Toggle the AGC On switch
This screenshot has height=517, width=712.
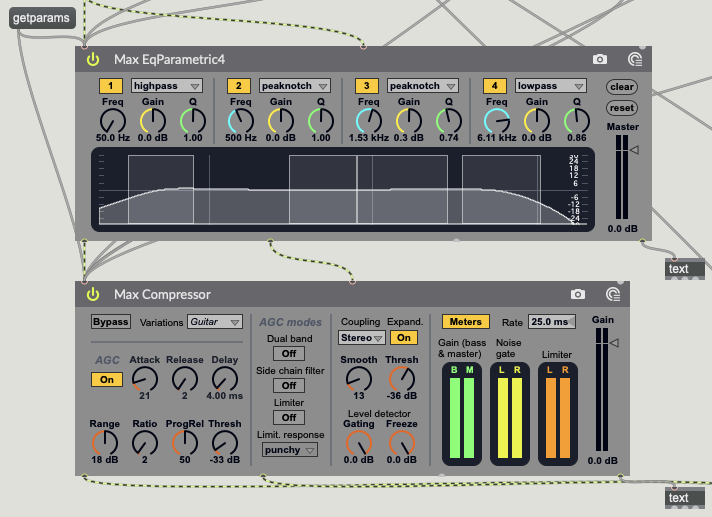tap(104, 380)
